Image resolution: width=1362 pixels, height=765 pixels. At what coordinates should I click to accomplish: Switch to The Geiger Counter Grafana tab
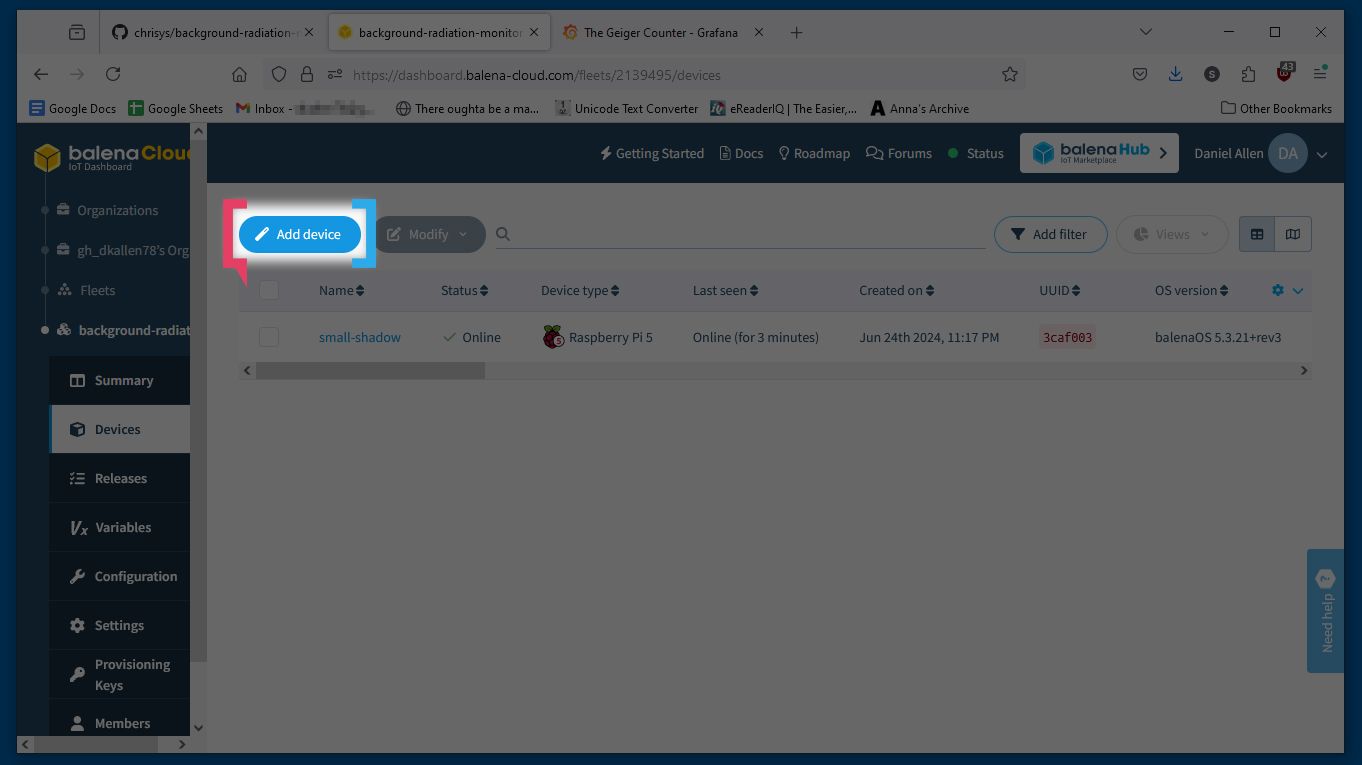click(x=663, y=32)
